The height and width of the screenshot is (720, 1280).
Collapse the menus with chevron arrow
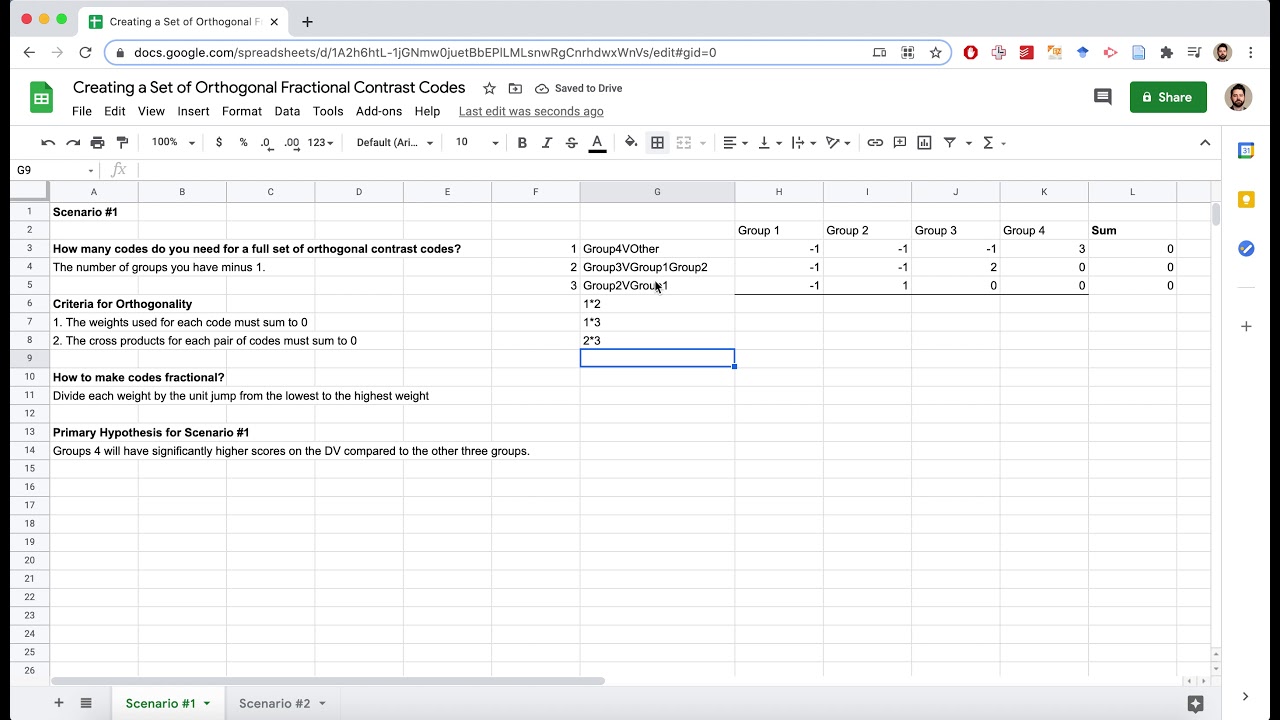(1205, 143)
